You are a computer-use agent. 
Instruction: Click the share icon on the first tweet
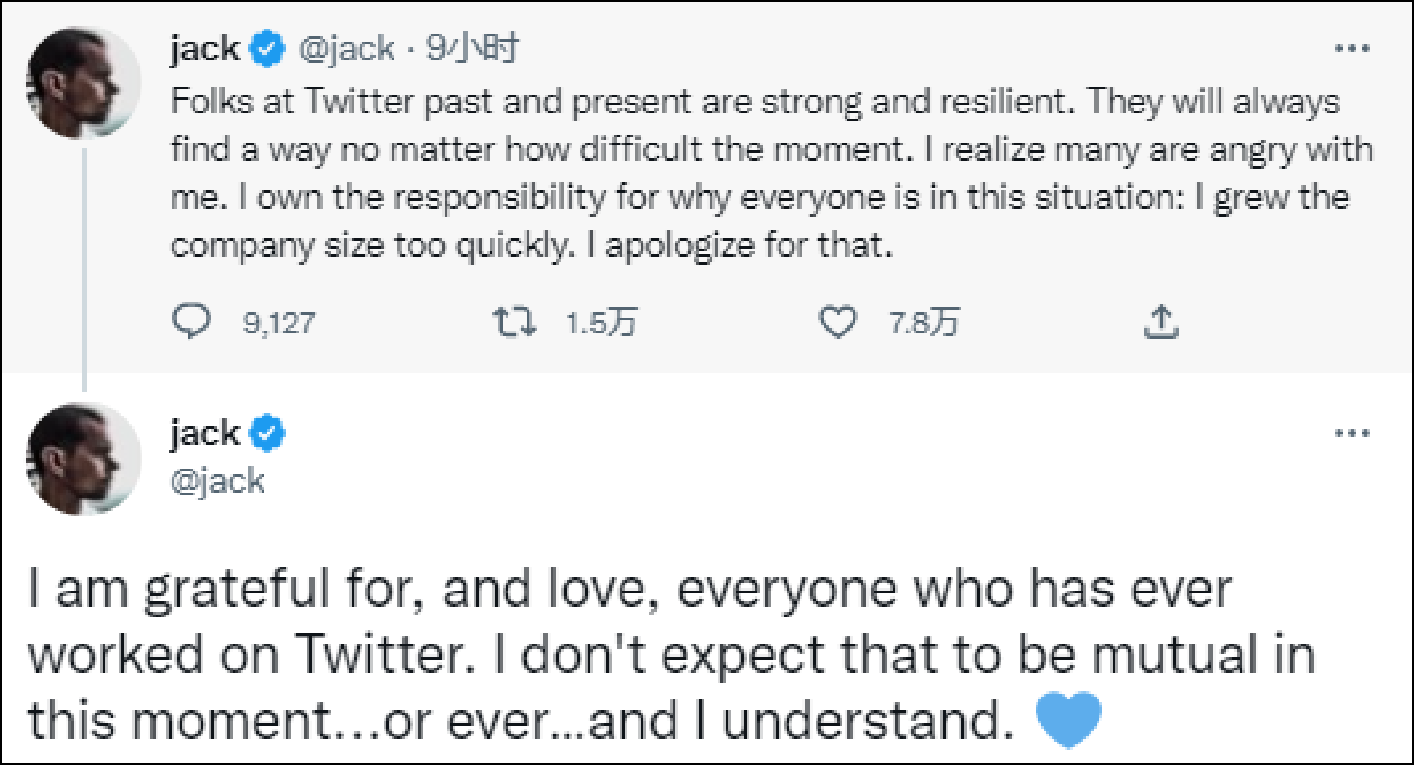(x=1160, y=321)
